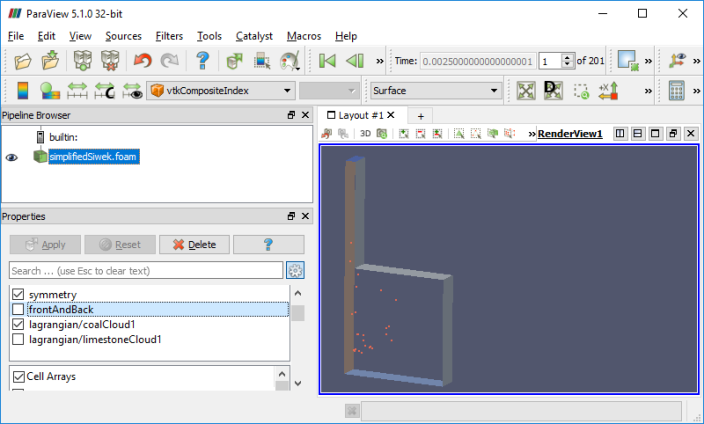The height and width of the screenshot is (424, 704).
Task: Split the view vertically
Action: click(638, 133)
